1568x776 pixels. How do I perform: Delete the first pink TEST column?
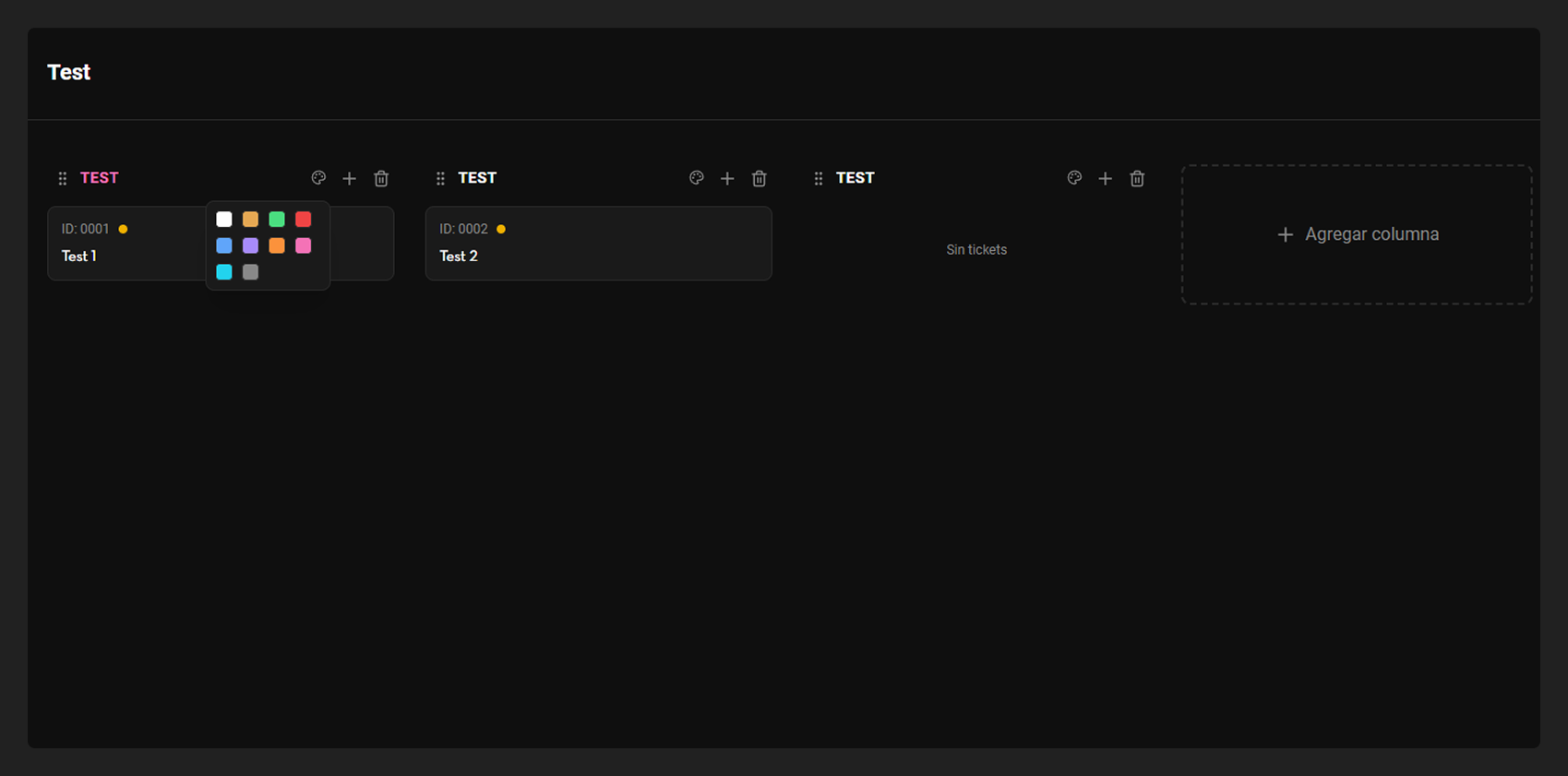coord(381,178)
